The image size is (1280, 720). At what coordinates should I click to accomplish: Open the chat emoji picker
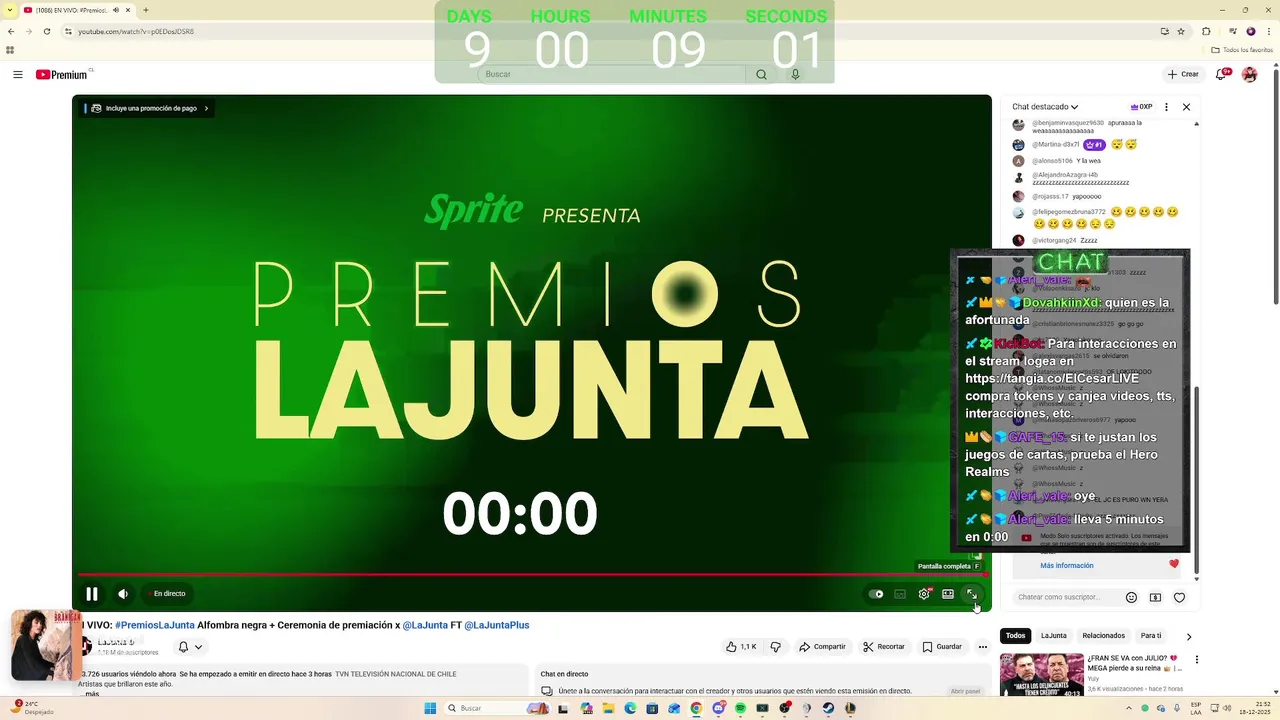[x=1131, y=598]
